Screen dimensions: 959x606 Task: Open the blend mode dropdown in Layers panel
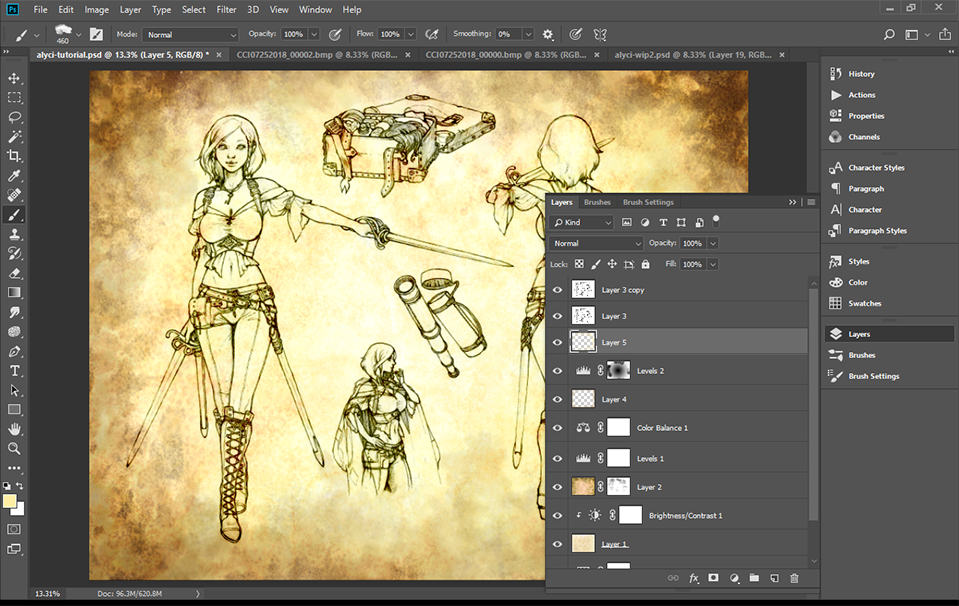pyautogui.click(x=596, y=243)
